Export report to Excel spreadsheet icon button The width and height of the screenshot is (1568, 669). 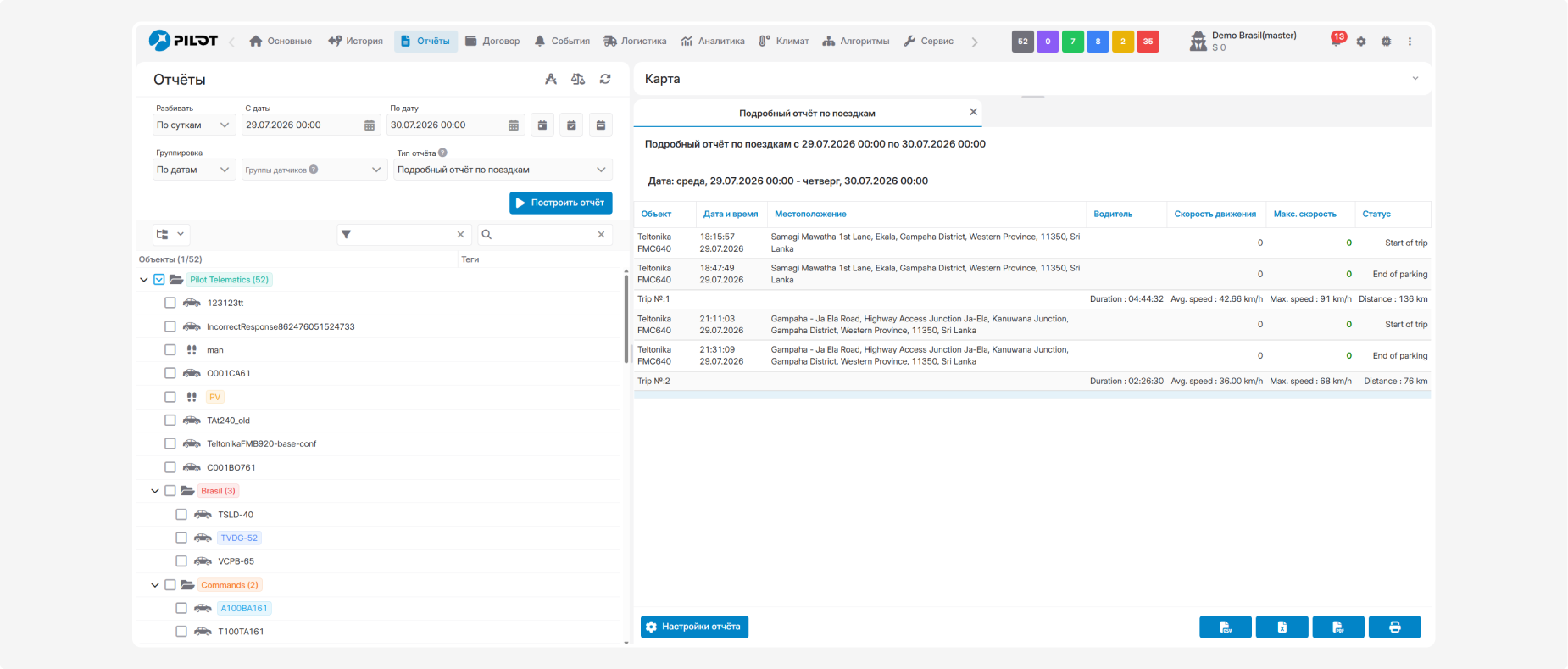click(1282, 627)
